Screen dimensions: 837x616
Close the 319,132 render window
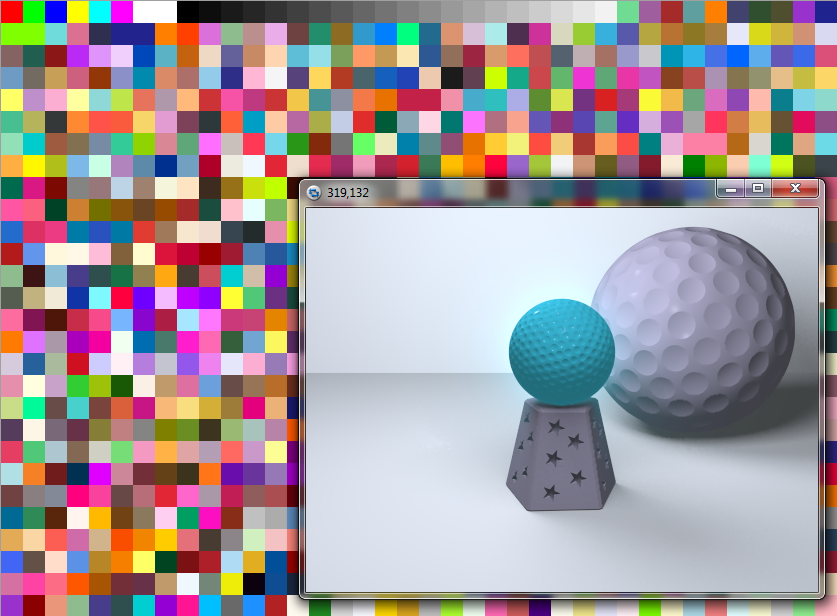(x=795, y=188)
